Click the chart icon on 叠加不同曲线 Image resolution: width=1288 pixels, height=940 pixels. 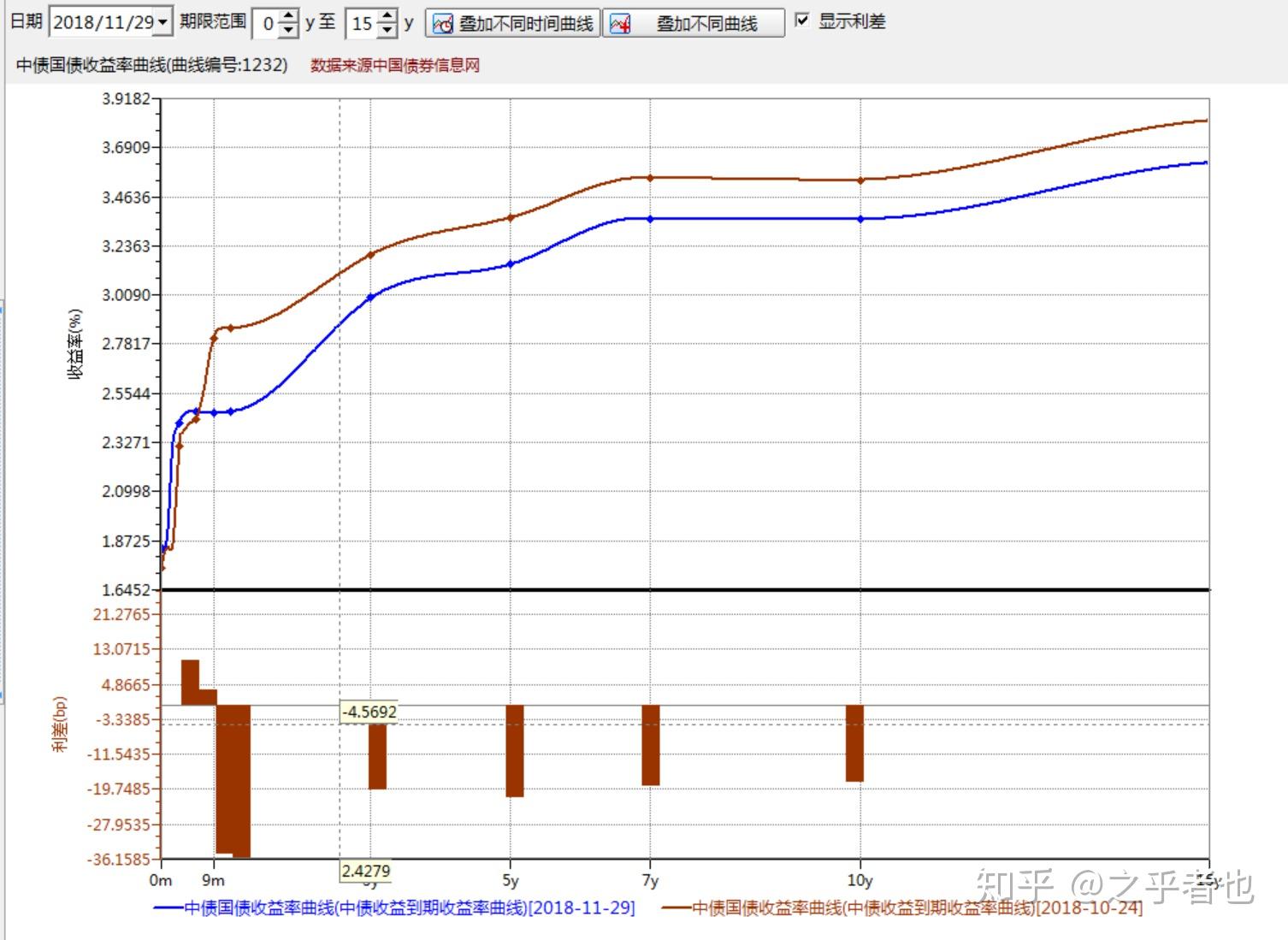pos(620,24)
